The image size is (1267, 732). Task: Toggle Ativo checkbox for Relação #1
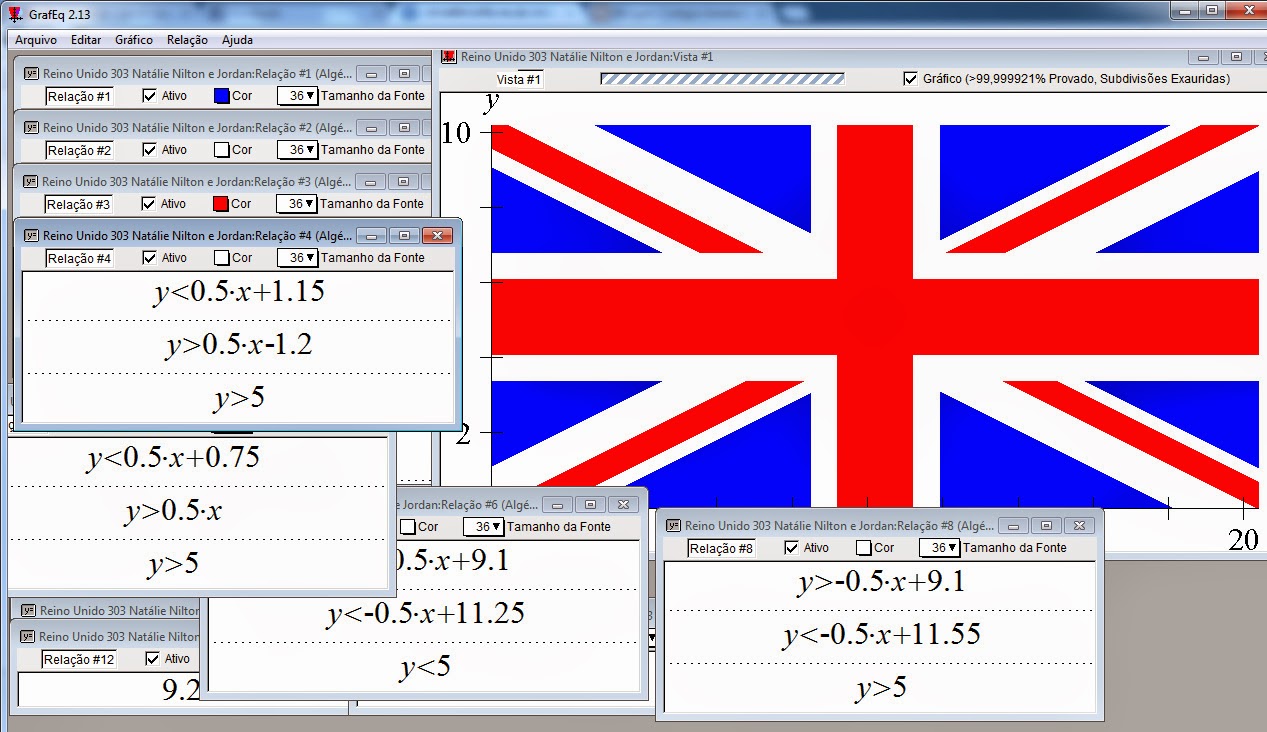(150, 96)
